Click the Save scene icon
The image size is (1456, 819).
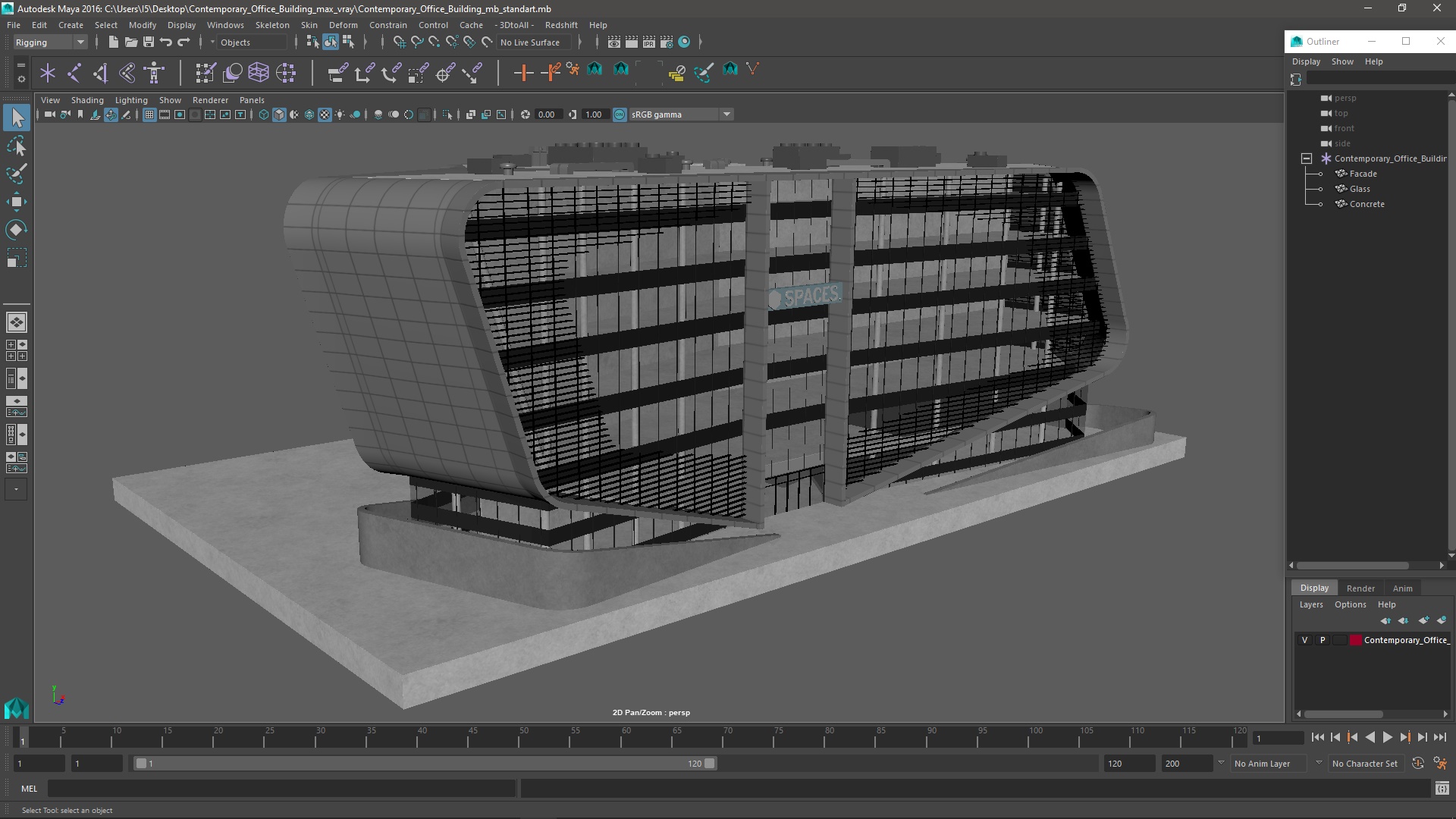(x=149, y=42)
